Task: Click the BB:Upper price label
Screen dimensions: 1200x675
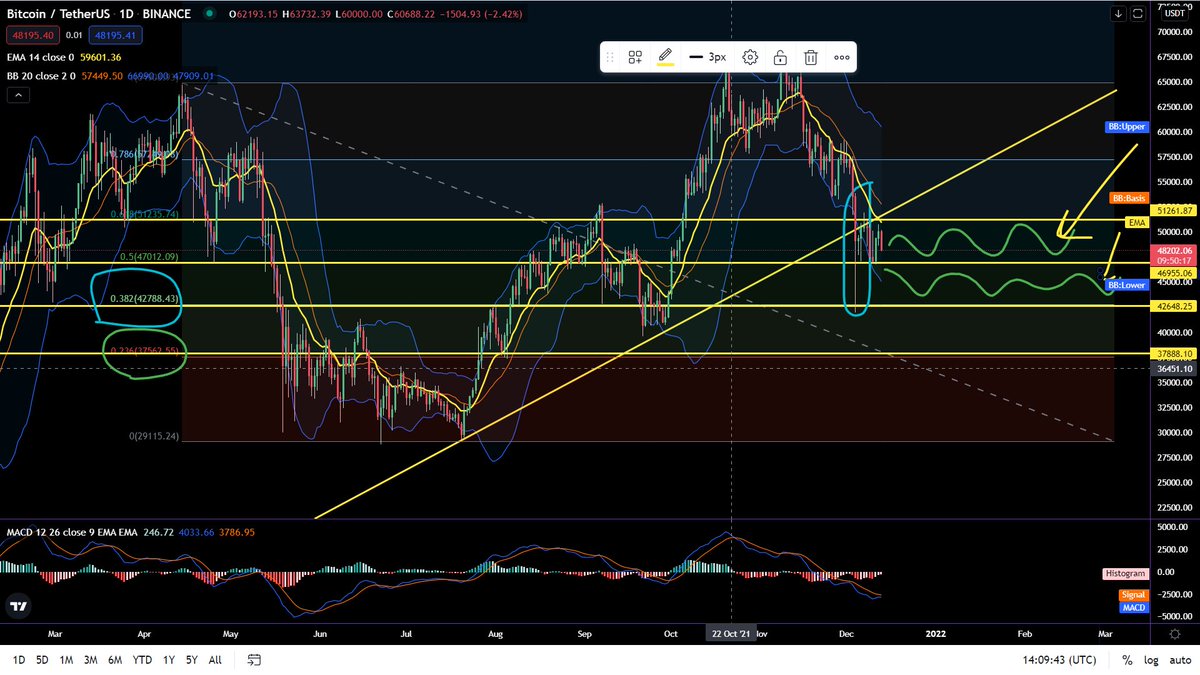Action: [x=1126, y=127]
